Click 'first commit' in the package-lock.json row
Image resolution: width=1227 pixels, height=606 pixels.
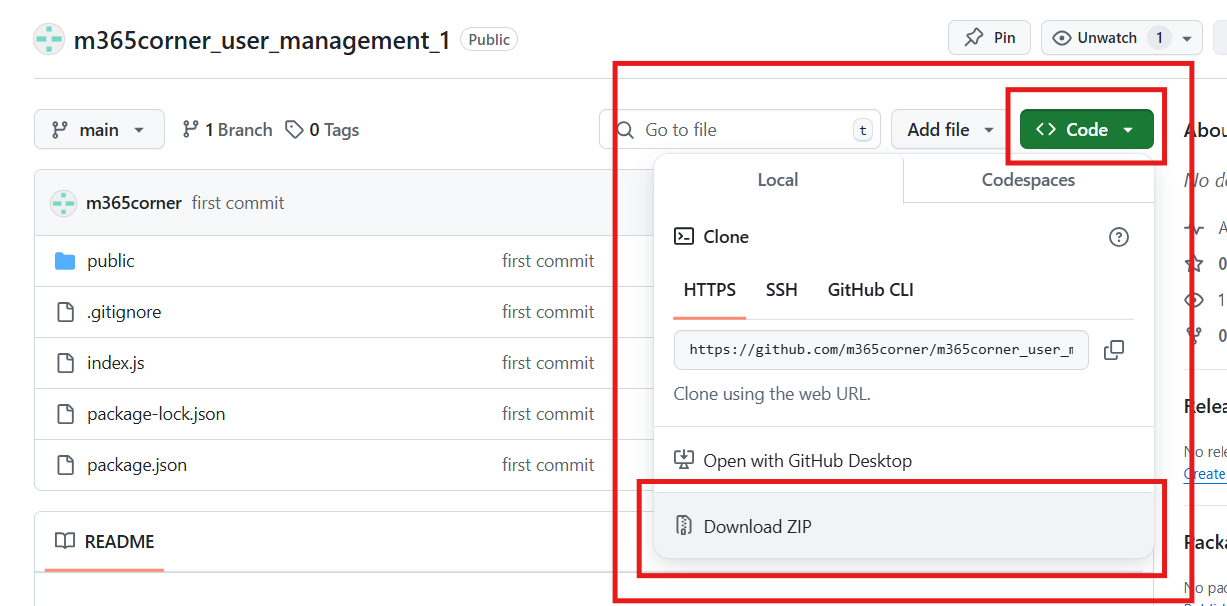548,414
